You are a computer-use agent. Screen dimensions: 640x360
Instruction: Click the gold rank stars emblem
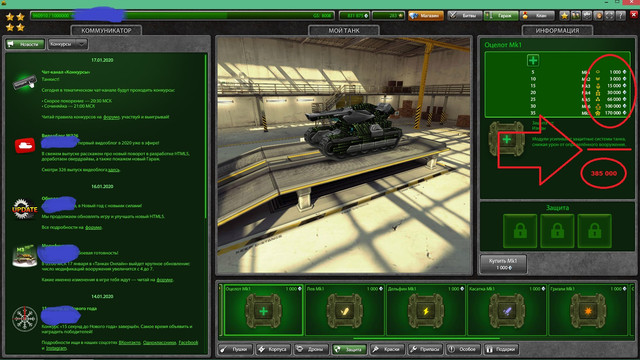coord(15,22)
